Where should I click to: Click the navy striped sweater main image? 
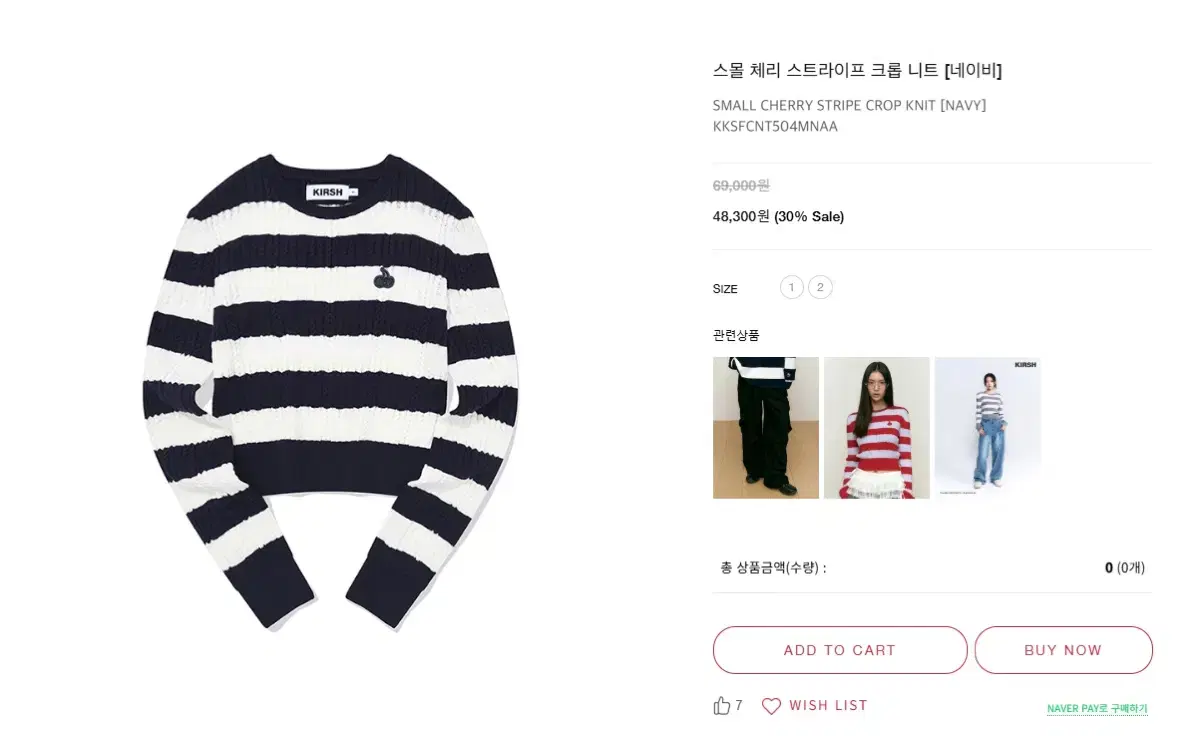331,392
